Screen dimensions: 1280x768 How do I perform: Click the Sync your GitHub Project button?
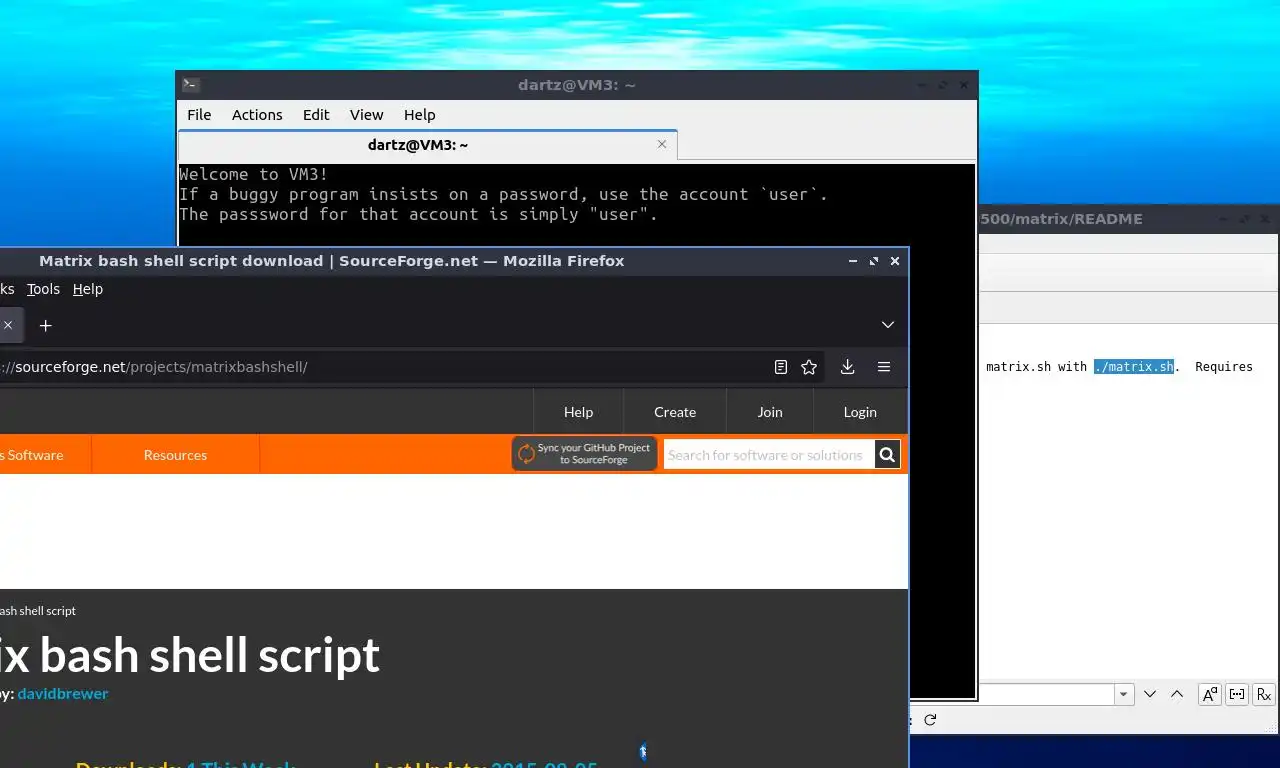(584, 454)
